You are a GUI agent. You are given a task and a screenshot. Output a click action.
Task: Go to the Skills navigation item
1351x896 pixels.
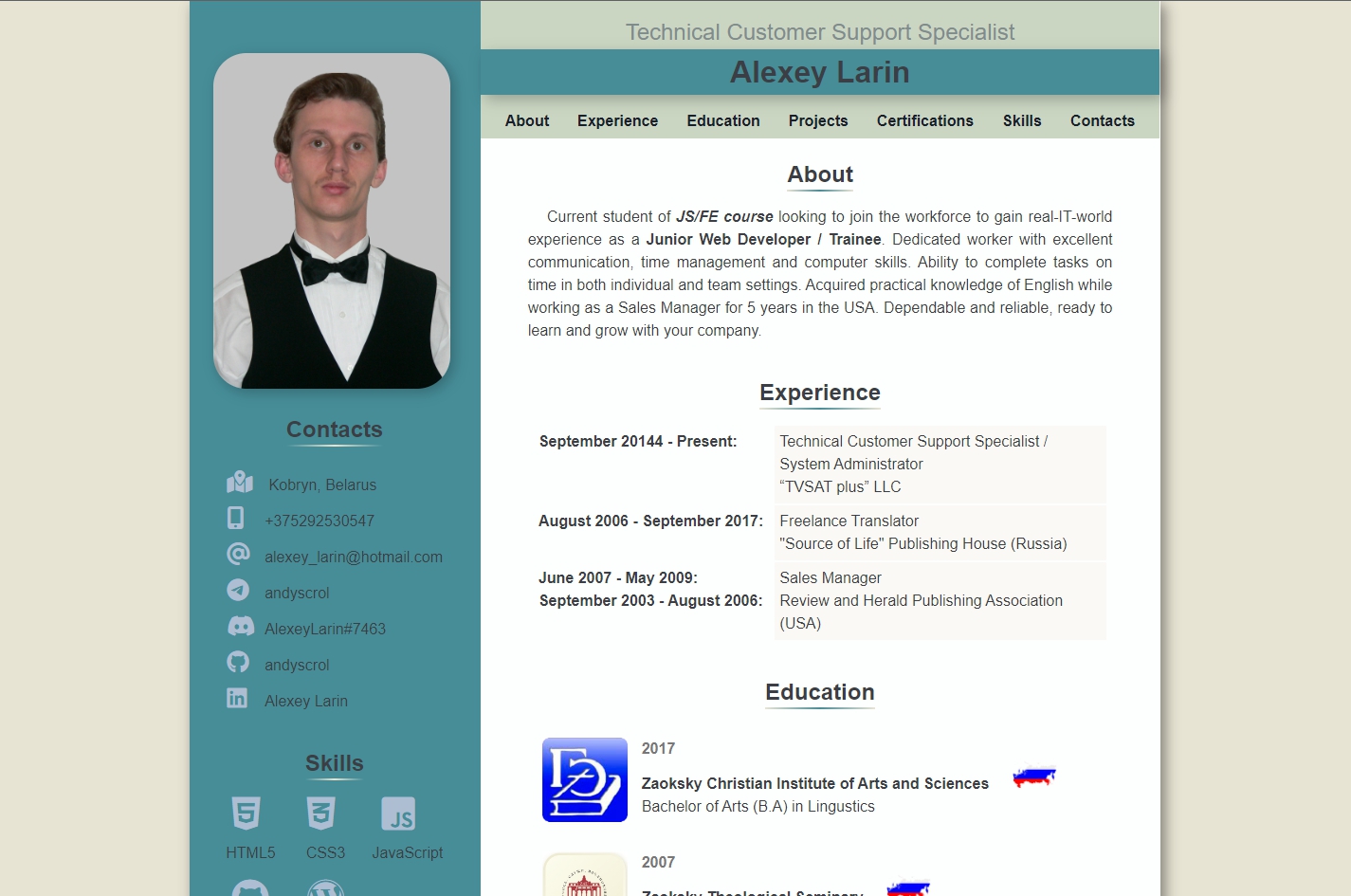(x=1022, y=120)
